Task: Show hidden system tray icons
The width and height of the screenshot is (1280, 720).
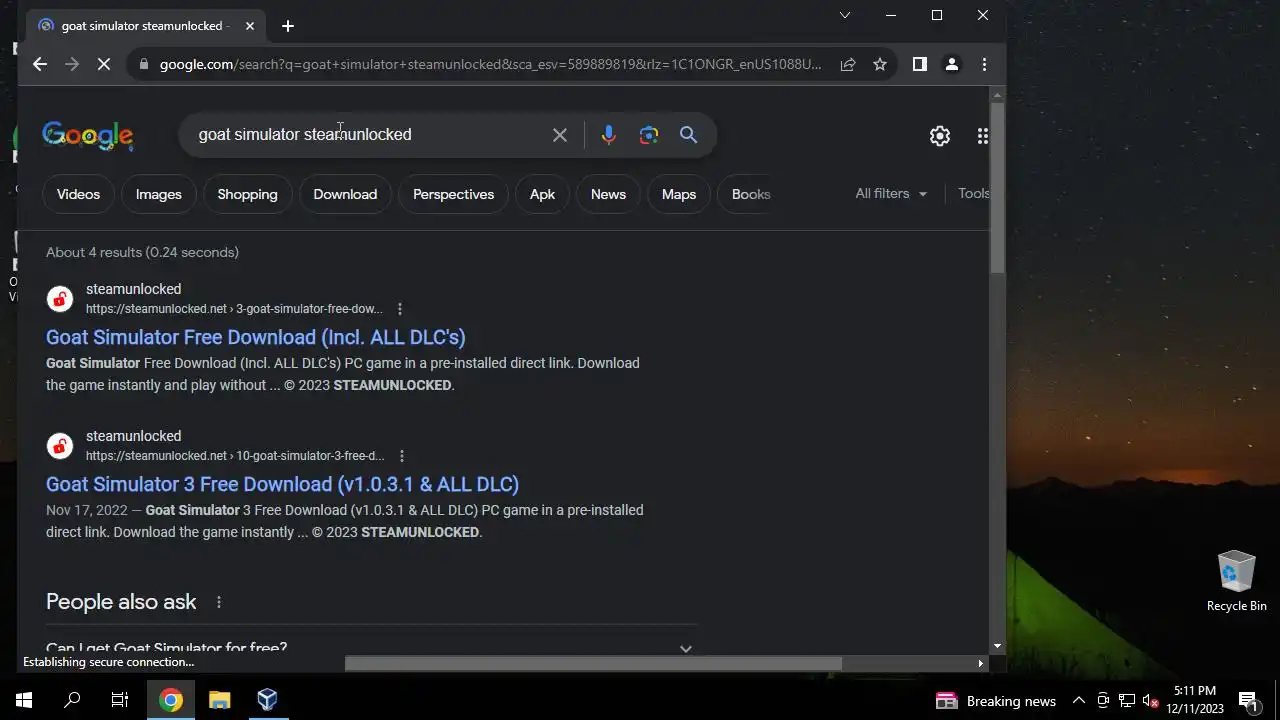Action: click(x=1078, y=701)
